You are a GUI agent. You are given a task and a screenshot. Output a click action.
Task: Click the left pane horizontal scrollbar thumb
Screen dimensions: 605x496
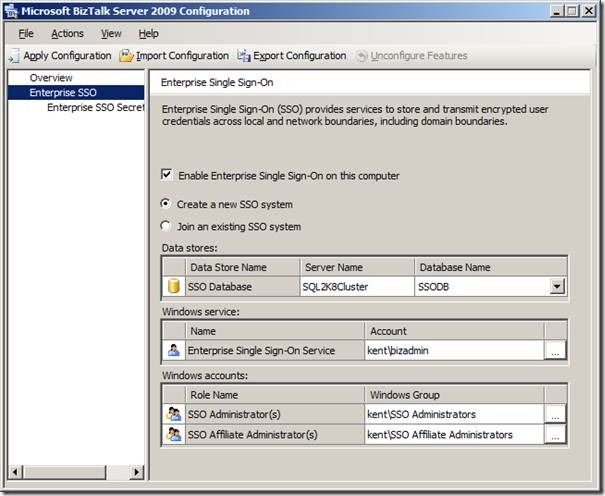64,472
